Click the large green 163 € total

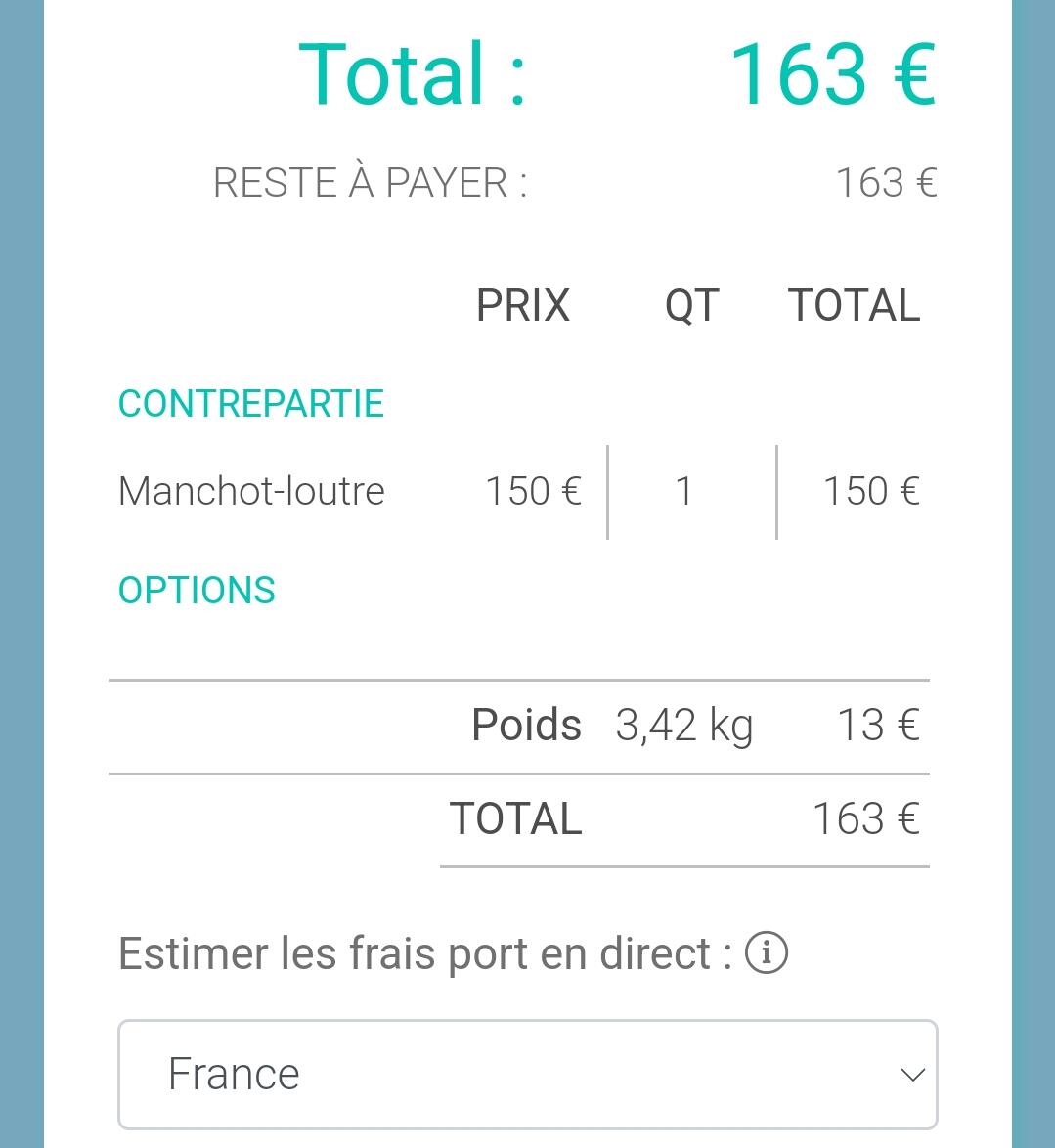click(833, 74)
